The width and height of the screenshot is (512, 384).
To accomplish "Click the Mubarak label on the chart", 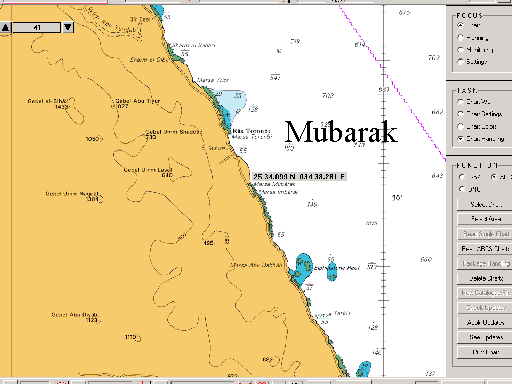I will point(341,132).
